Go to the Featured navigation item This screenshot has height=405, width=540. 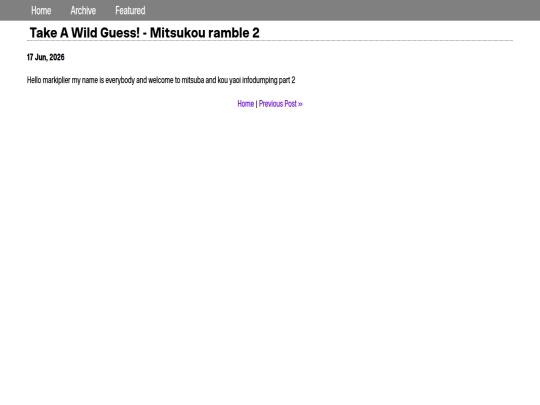[x=130, y=10]
